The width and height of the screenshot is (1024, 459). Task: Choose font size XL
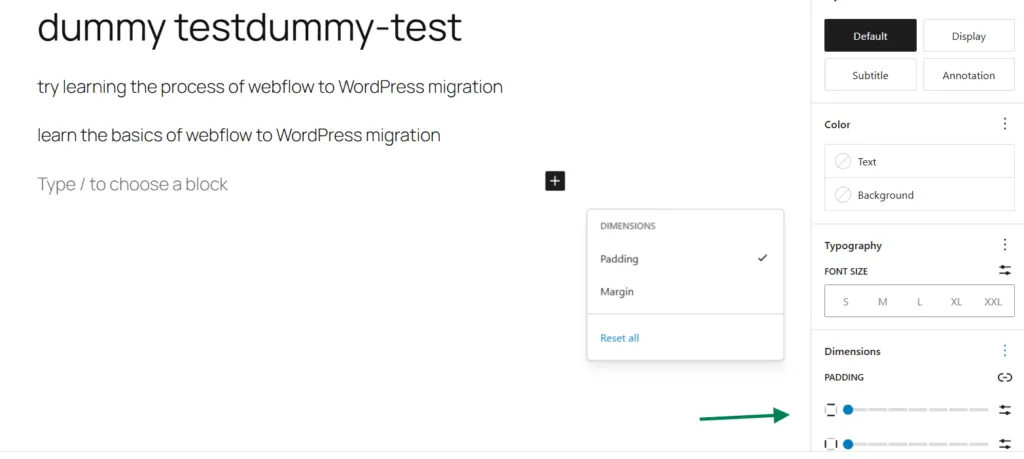pyautogui.click(x=956, y=302)
